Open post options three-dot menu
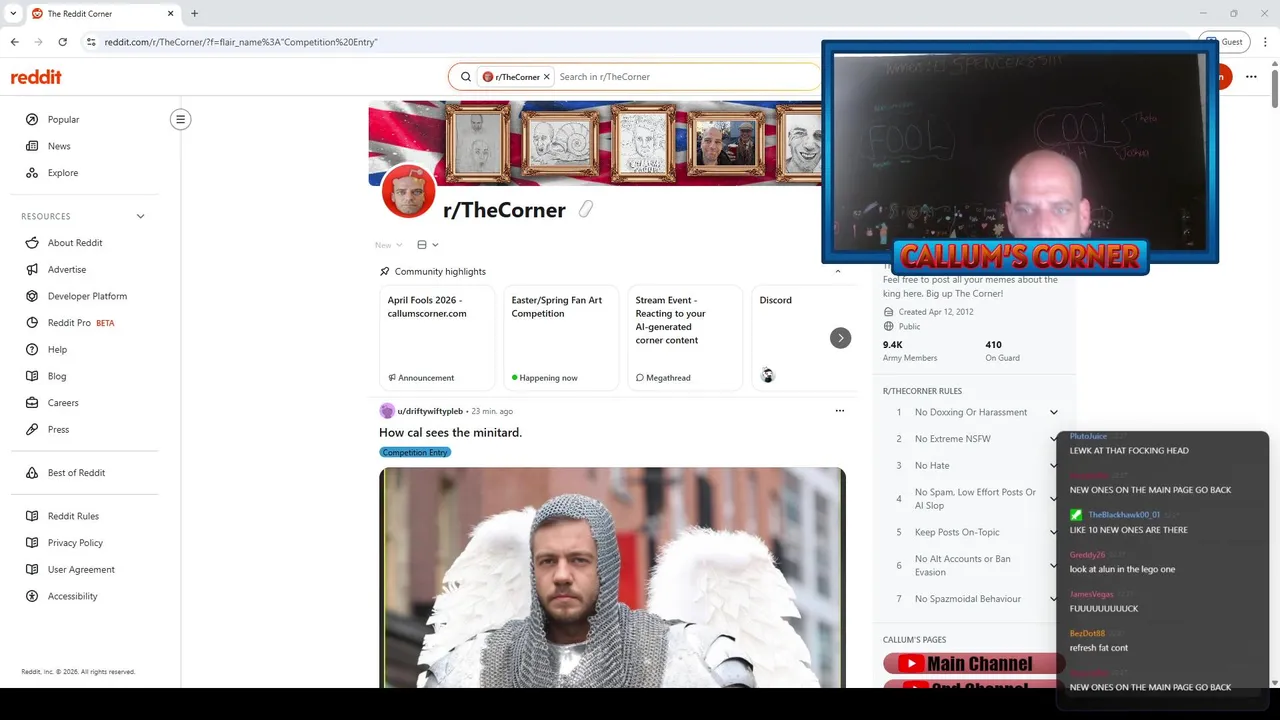 click(840, 411)
